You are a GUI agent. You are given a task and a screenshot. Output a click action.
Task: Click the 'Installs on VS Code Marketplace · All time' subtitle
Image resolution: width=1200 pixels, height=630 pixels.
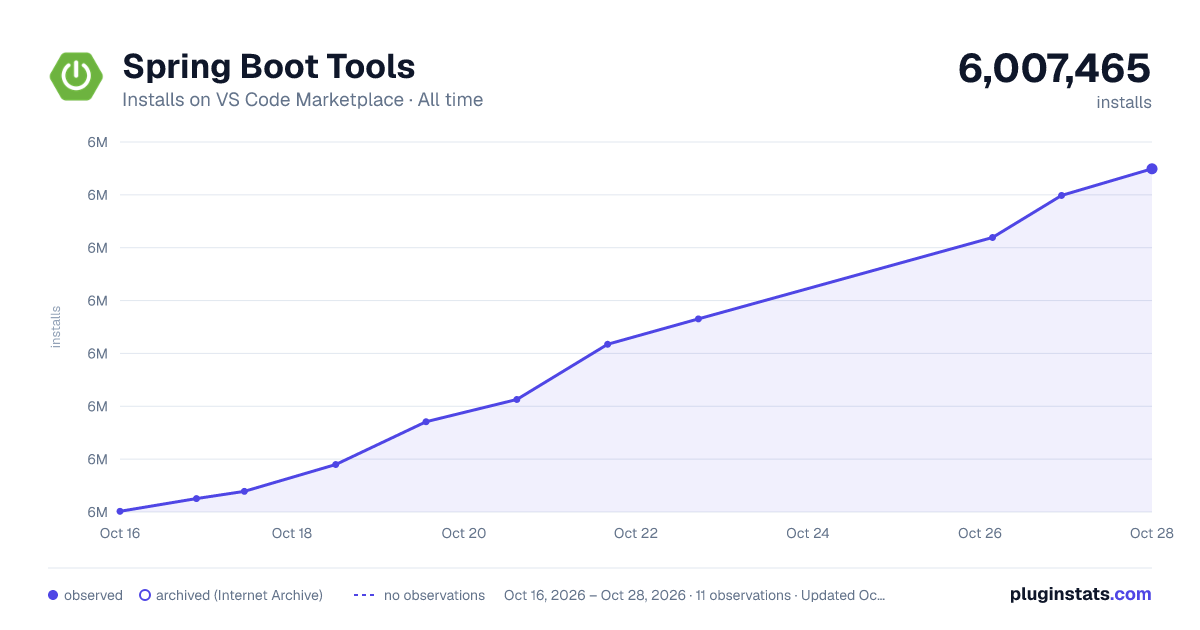302,100
